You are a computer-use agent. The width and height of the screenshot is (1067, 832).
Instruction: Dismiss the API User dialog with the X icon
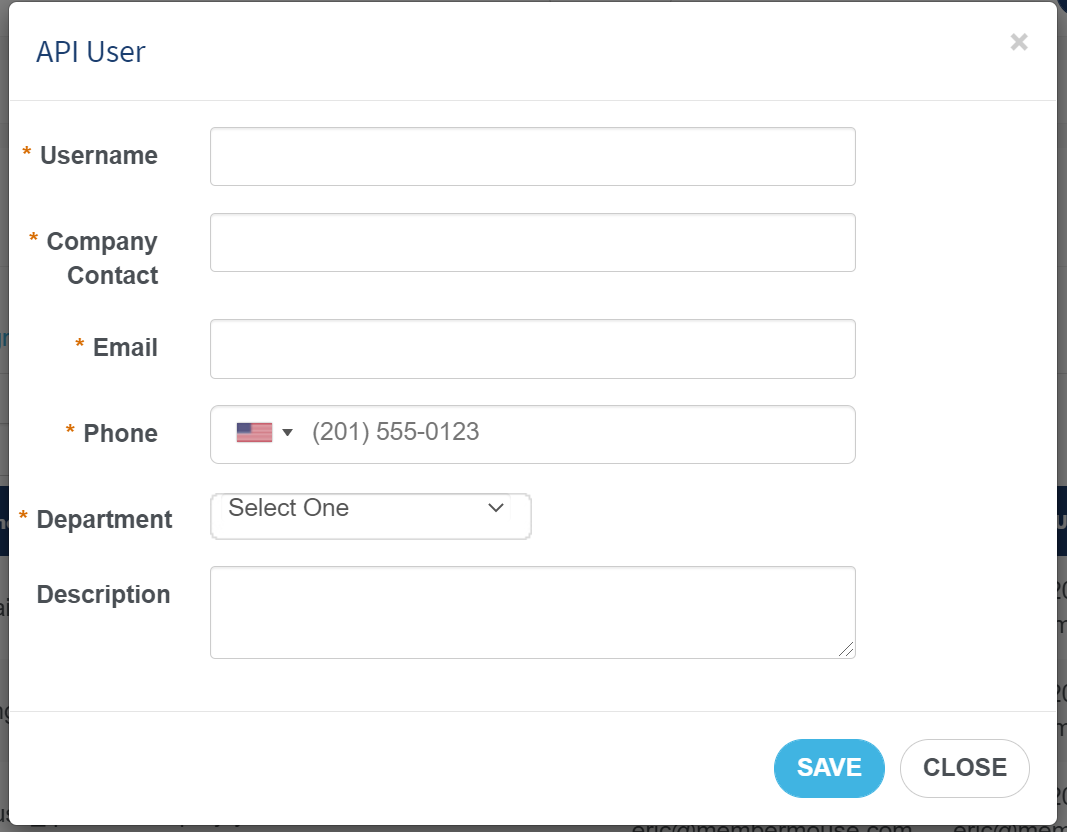[1019, 42]
